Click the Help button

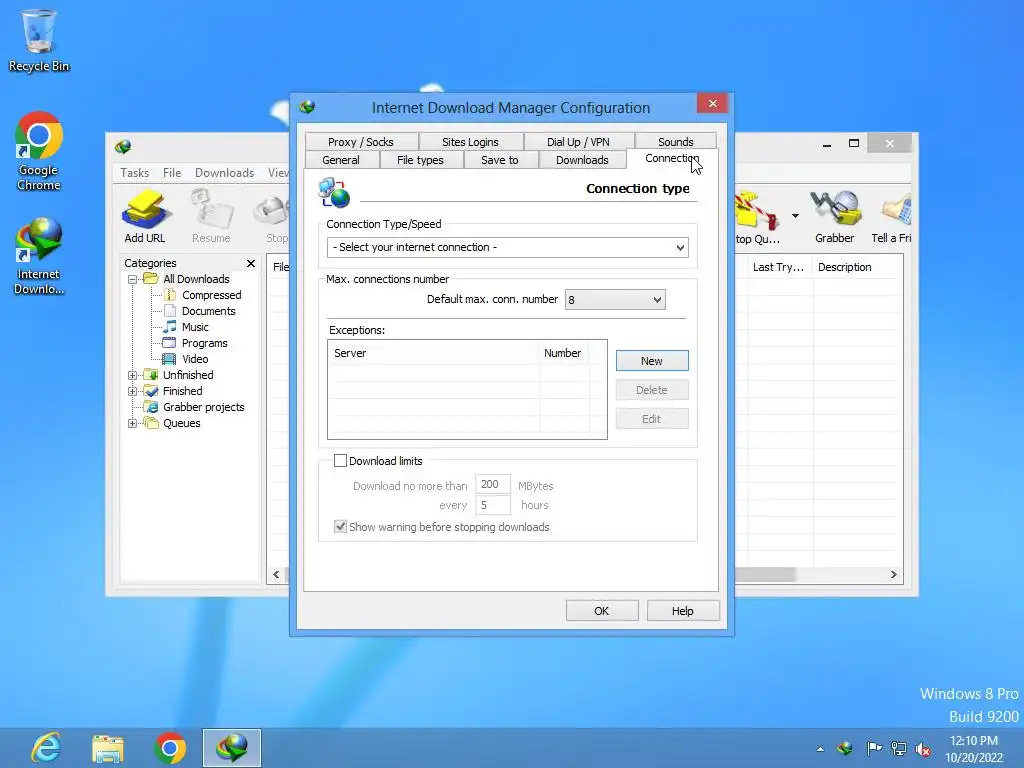click(x=682, y=611)
